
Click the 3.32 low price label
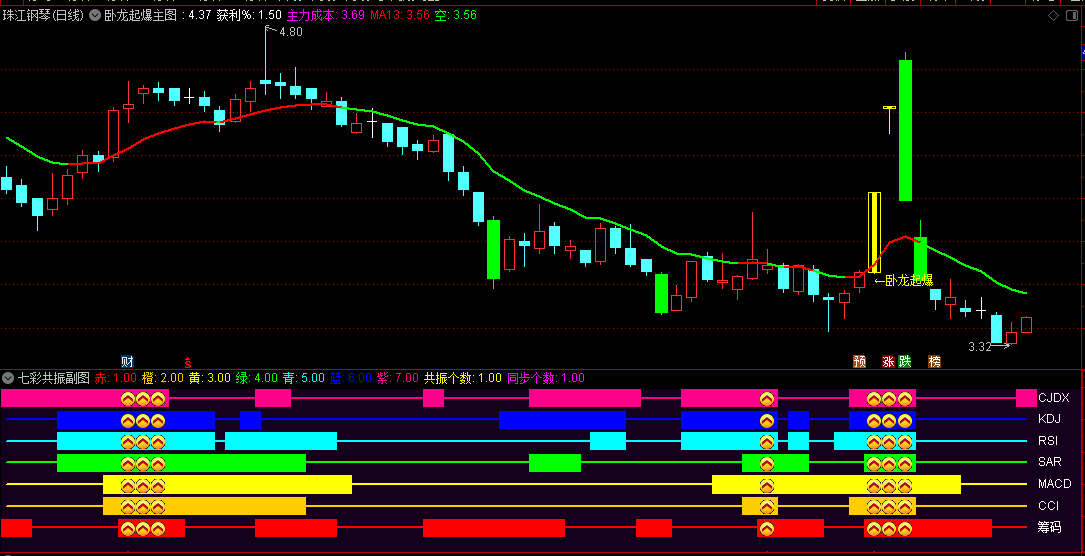980,346
